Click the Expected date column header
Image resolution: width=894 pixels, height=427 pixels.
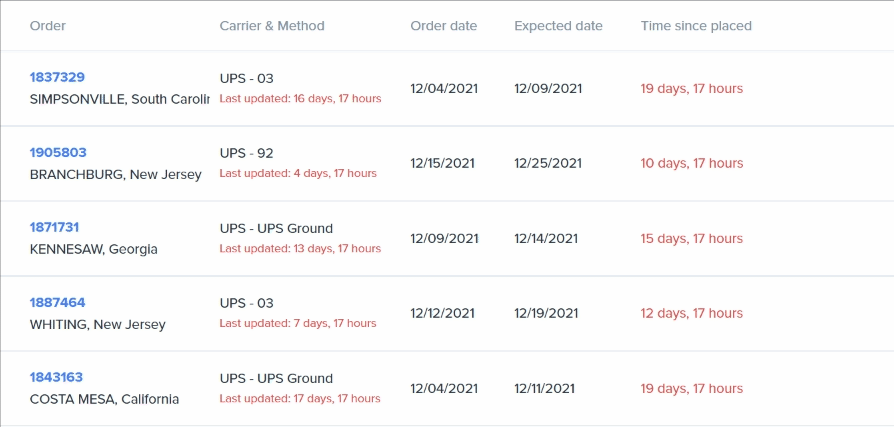(x=558, y=26)
